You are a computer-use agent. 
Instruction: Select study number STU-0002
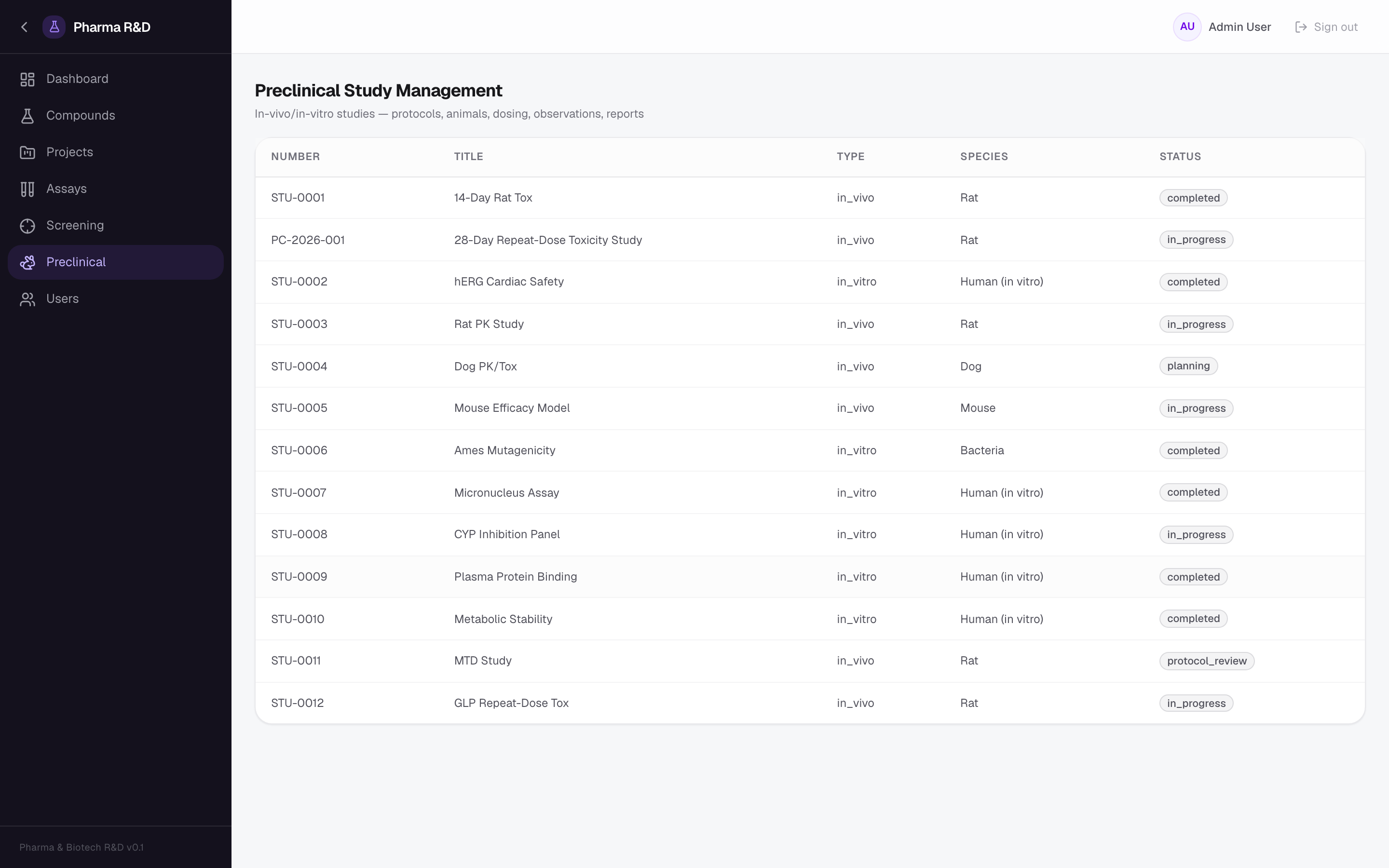coord(299,282)
